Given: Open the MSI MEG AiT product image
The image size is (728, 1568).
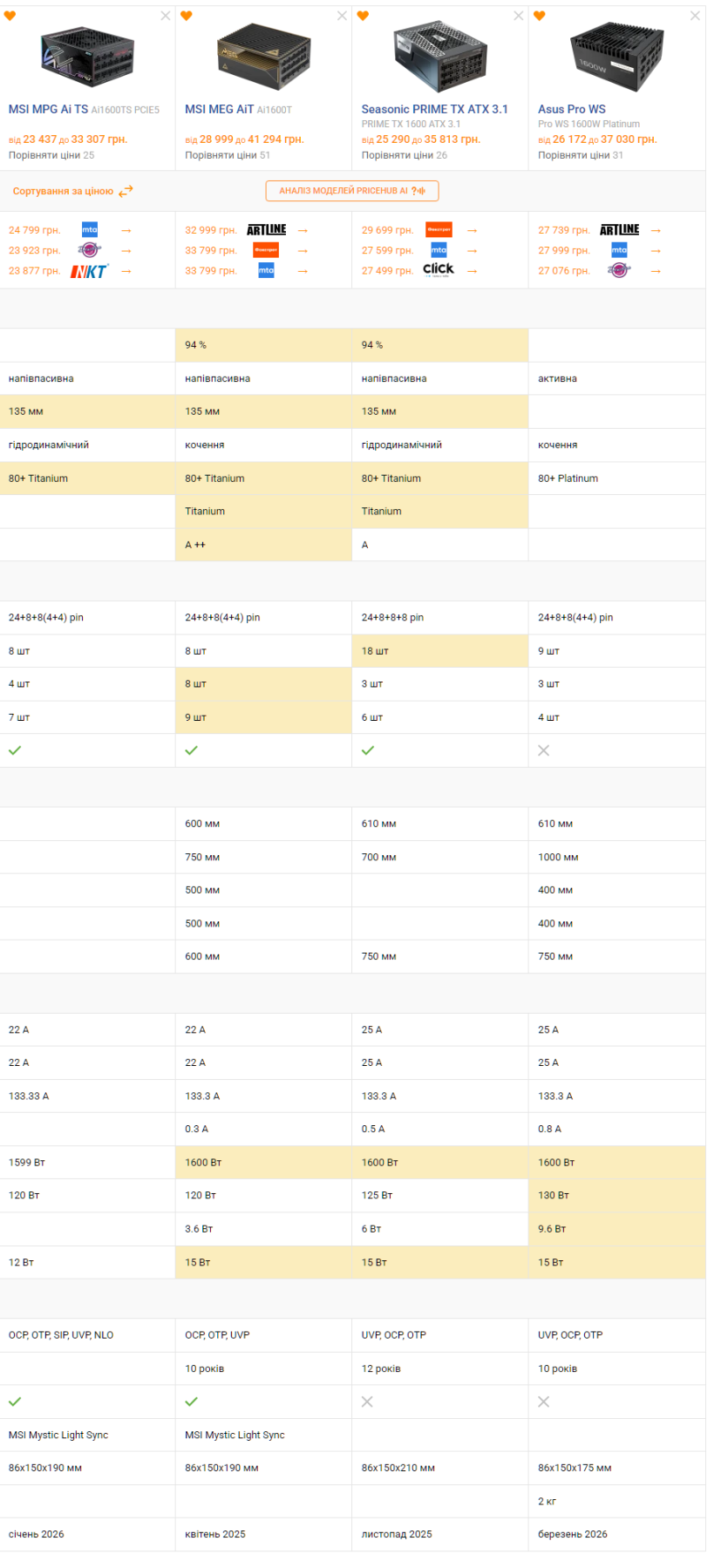Looking at the screenshot, I should coord(264,57).
